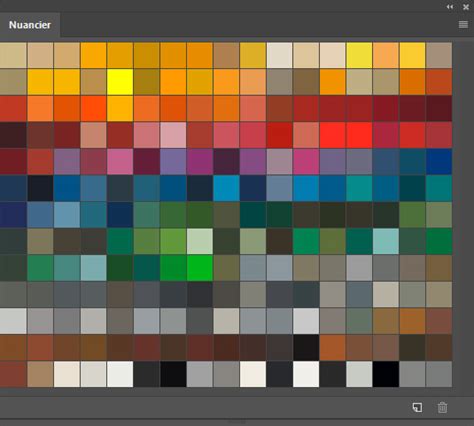Image resolution: width=474 pixels, height=426 pixels.
Task: Choose the pale pink swatch
Action: [x=173, y=135]
